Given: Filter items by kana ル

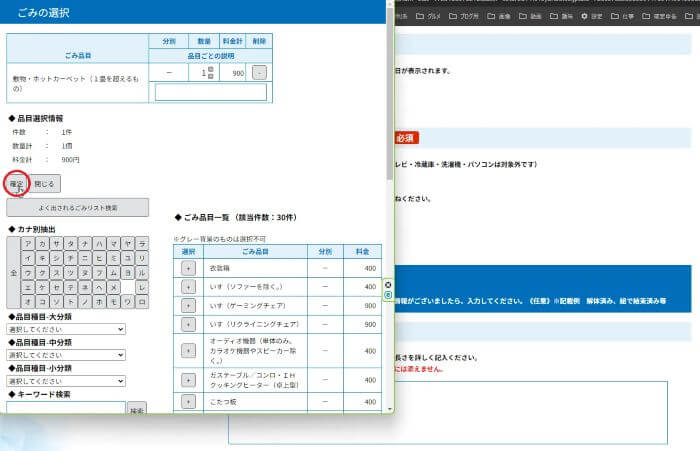Looking at the screenshot, I should point(142,273).
